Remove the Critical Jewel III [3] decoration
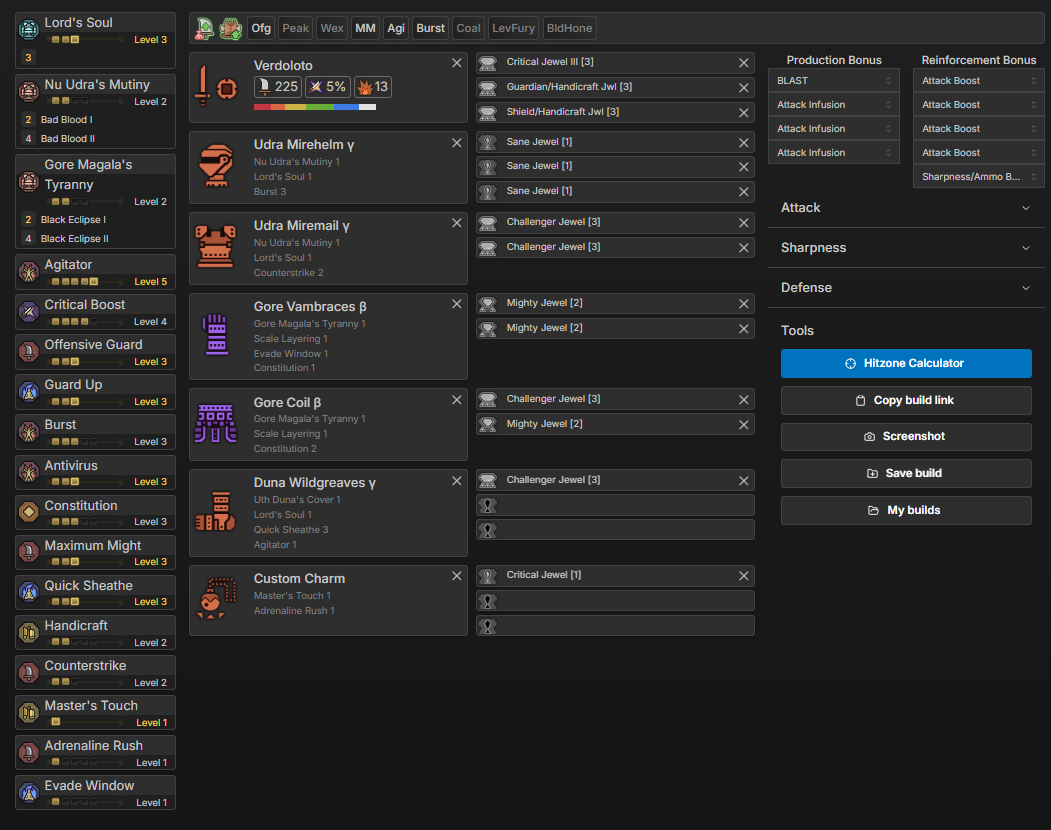 (743, 62)
